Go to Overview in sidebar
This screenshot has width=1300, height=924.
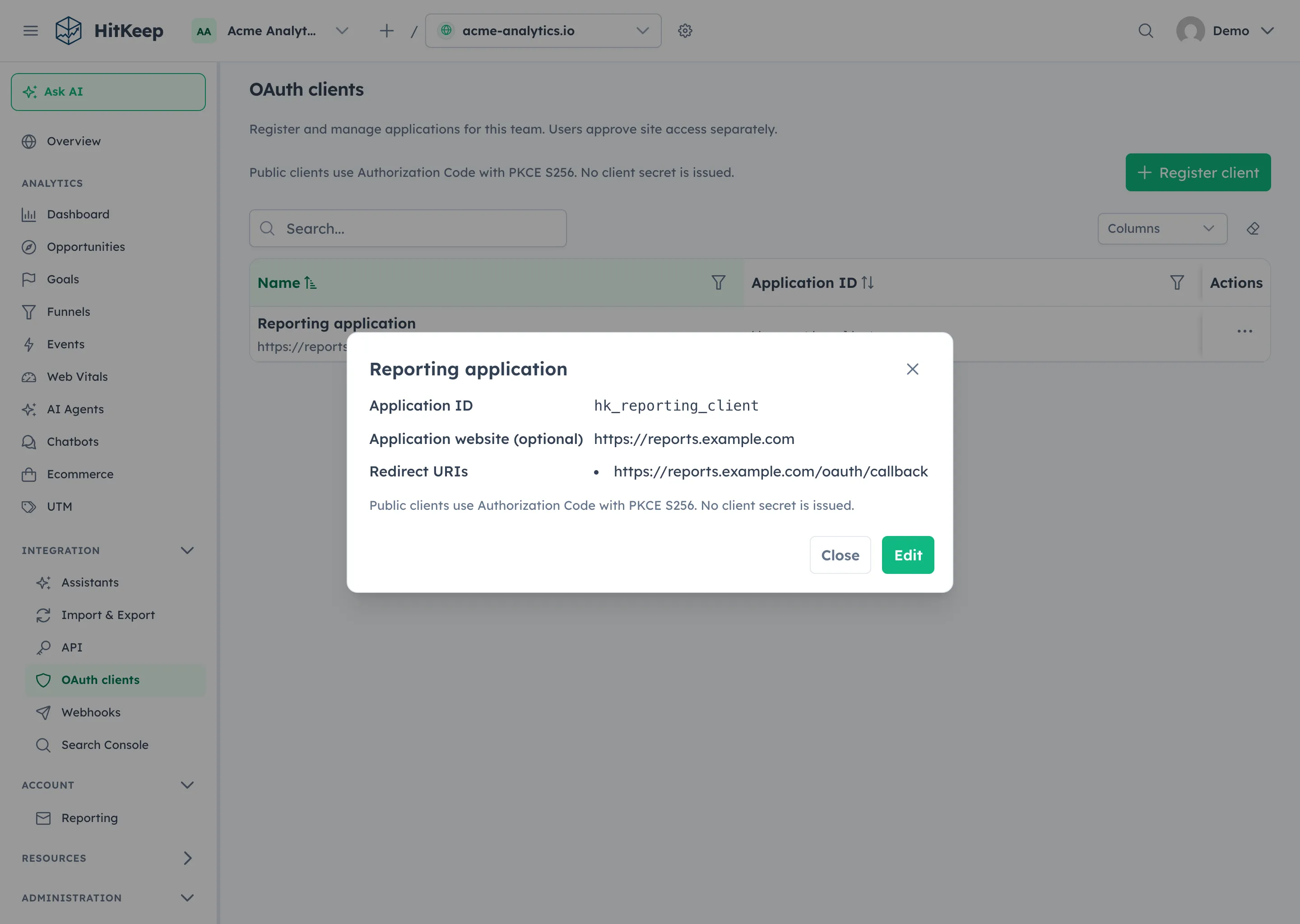click(x=108, y=141)
